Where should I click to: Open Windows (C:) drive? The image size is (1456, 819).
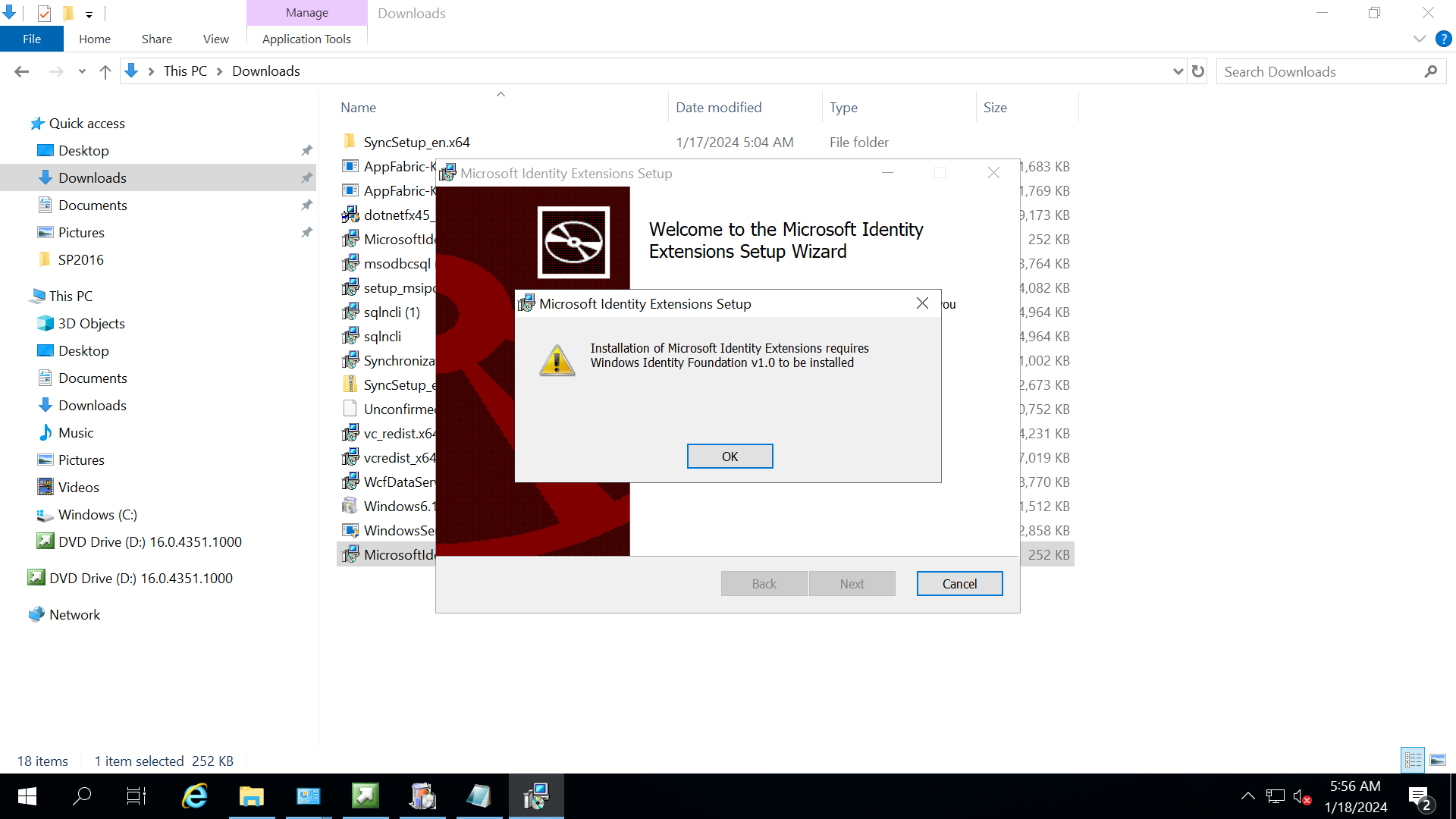pyautogui.click(x=97, y=515)
